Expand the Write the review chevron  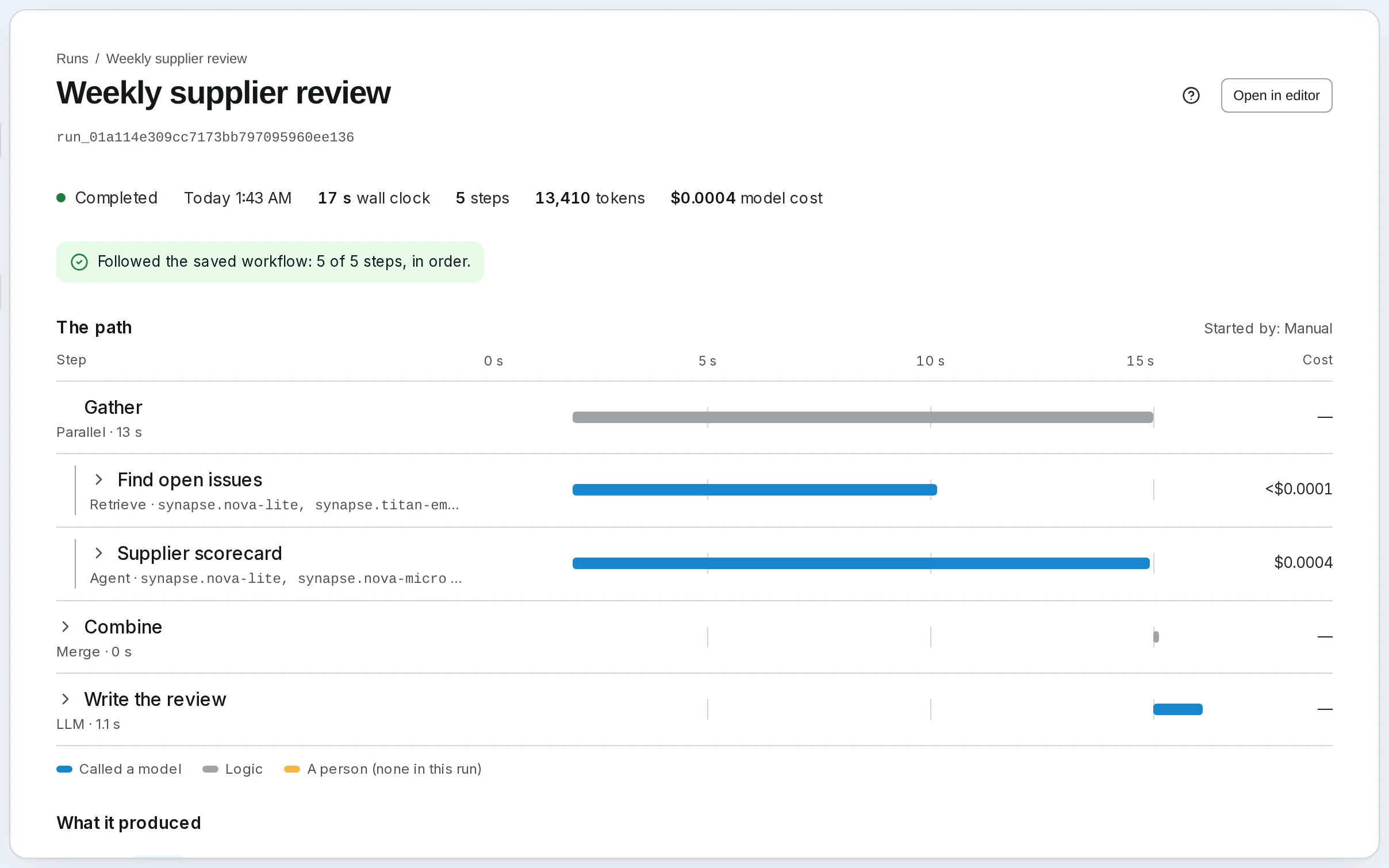pos(66,699)
